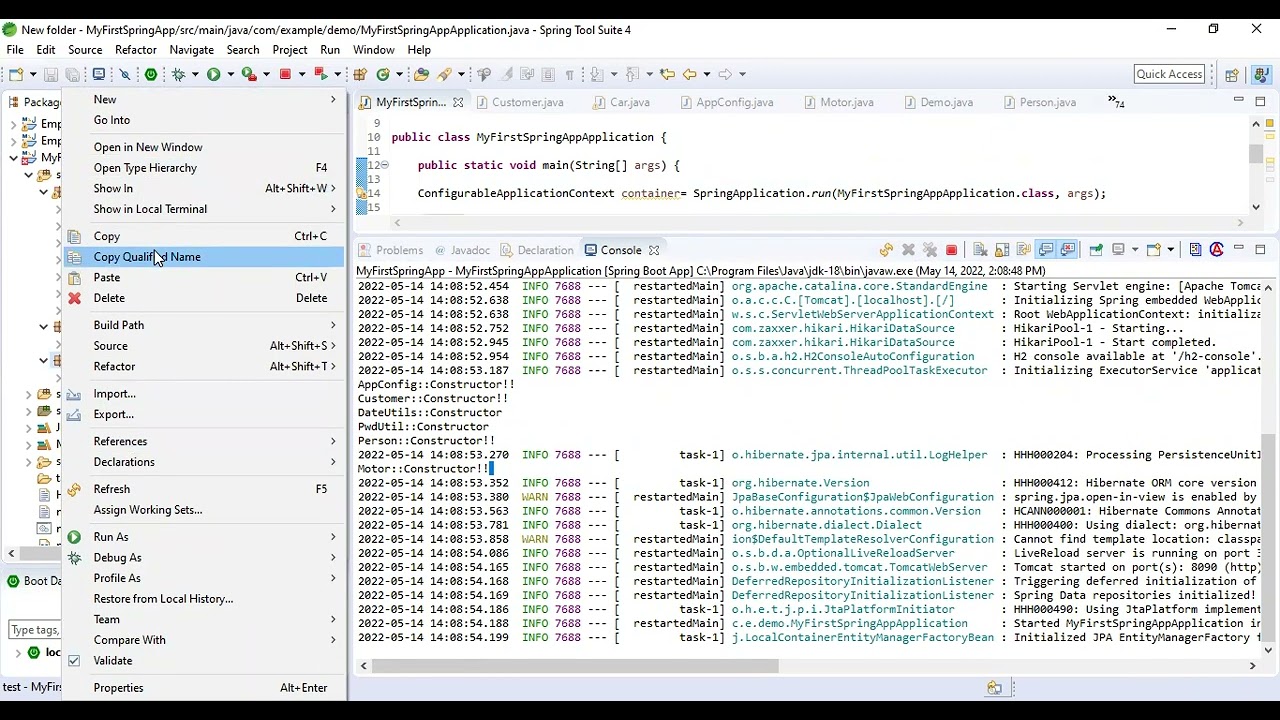Viewport: 1280px width, 720px height.
Task: Click the New Java Class toolbar icon
Action: click(383, 74)
